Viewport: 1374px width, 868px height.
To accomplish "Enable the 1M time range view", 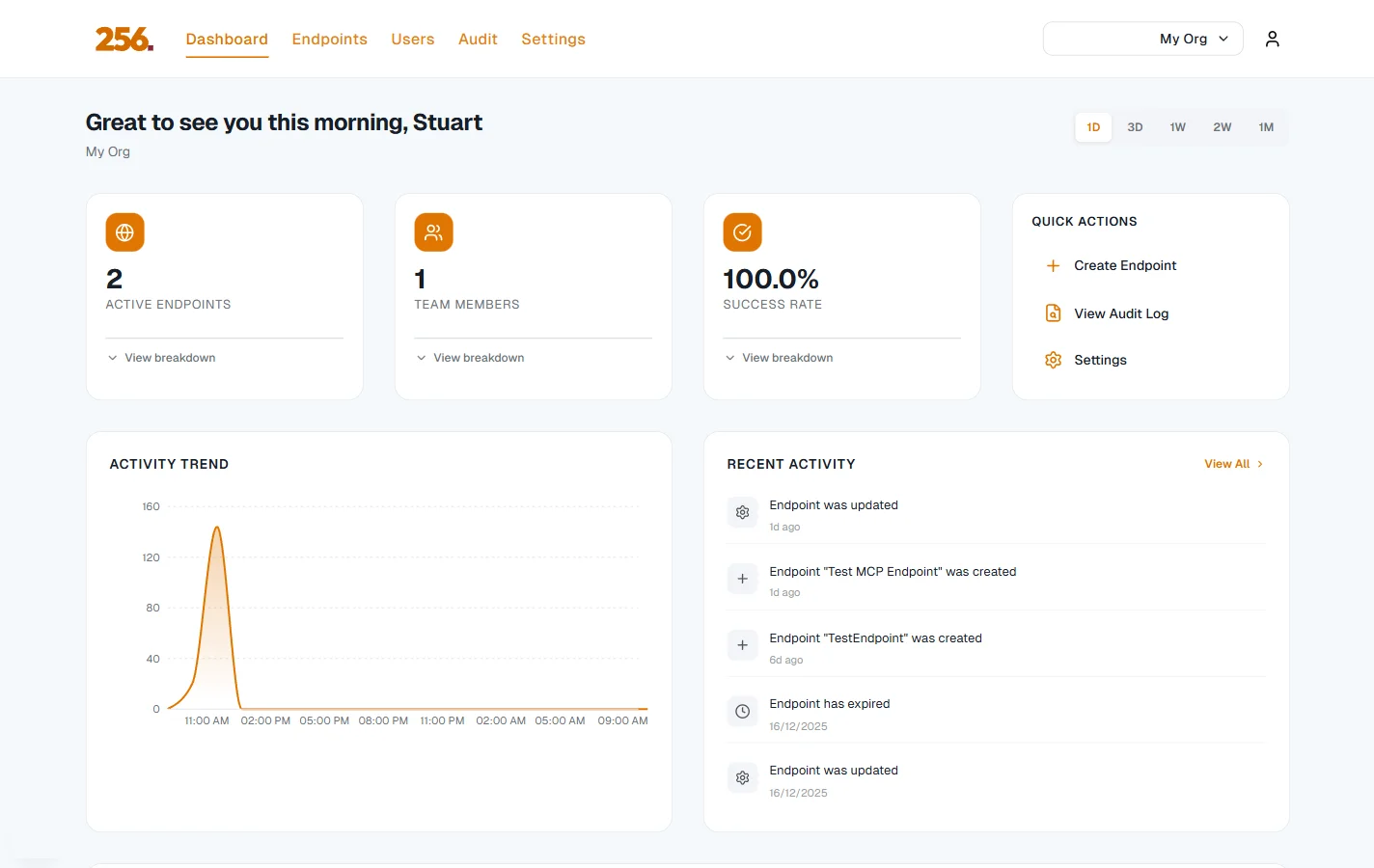I will click(1266, 126).
